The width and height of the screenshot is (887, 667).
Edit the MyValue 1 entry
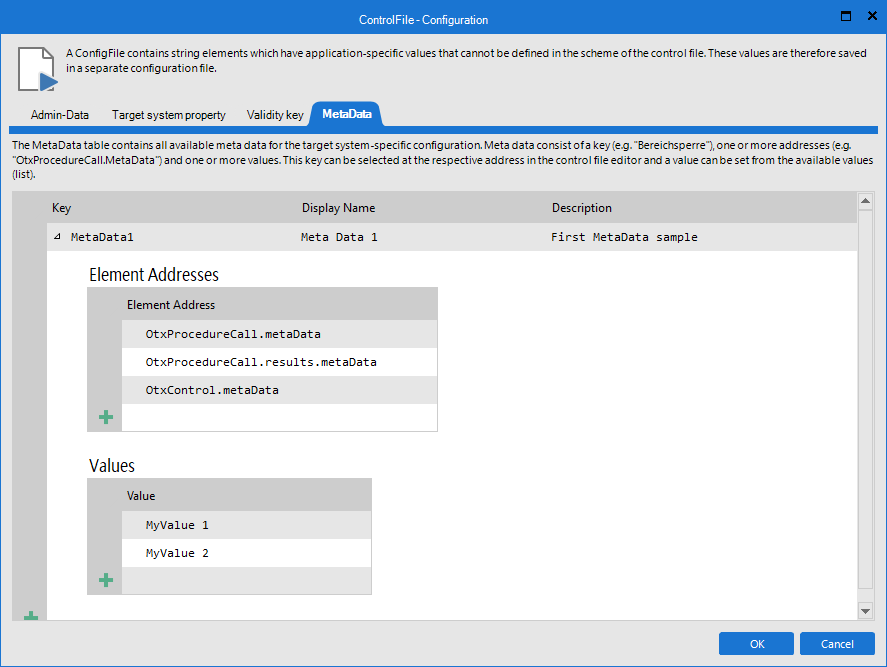pyautogui.click(x=177, y=525)
